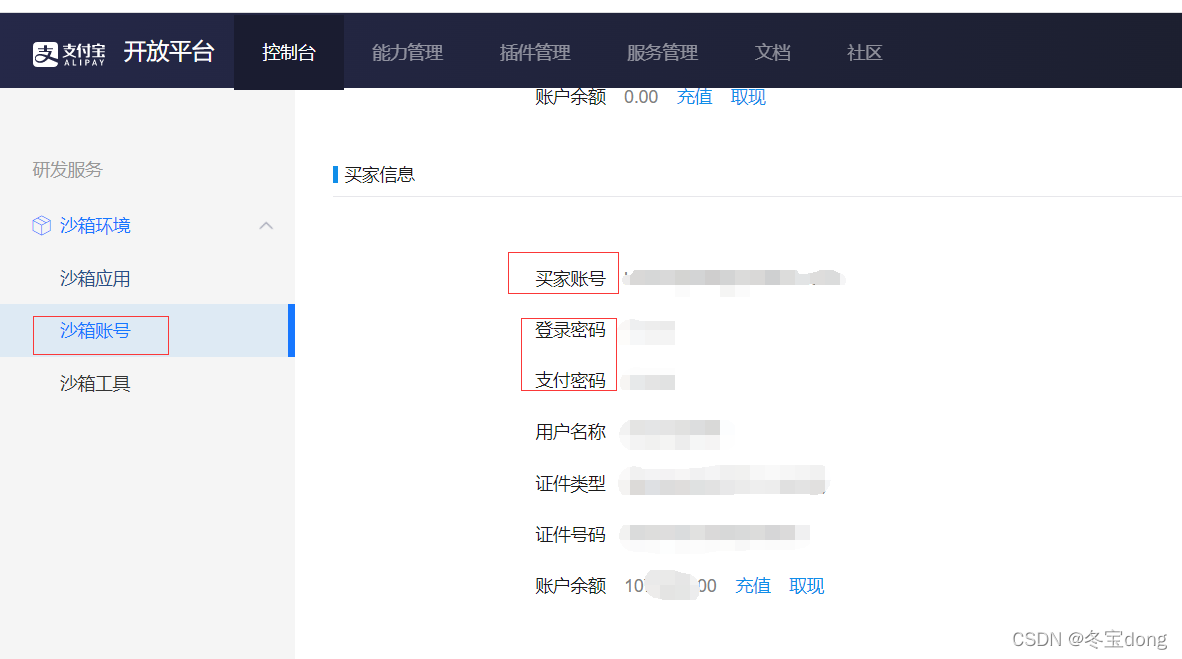The height and width of the screenshot is (659, 1182).
Task: Open the 控制台 tab
Action: pos(289,52)
